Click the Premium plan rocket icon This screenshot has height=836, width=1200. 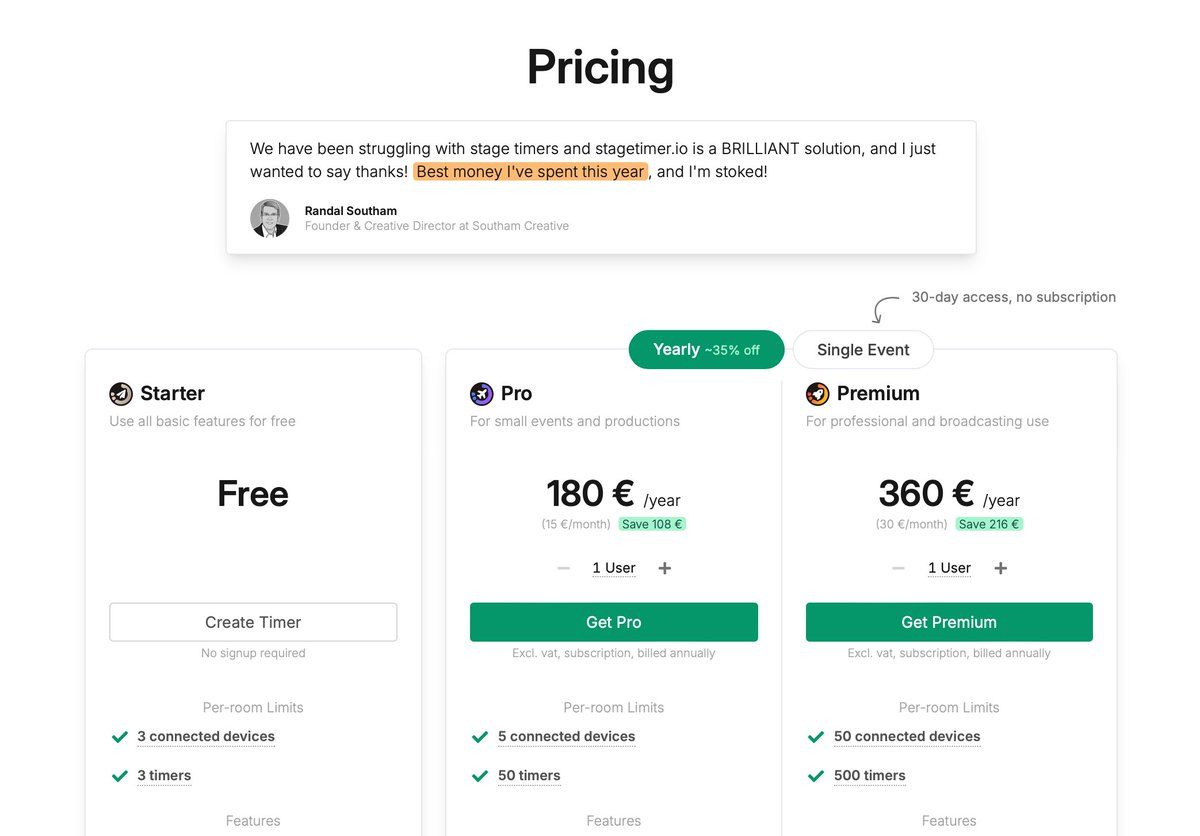point(818,394)
